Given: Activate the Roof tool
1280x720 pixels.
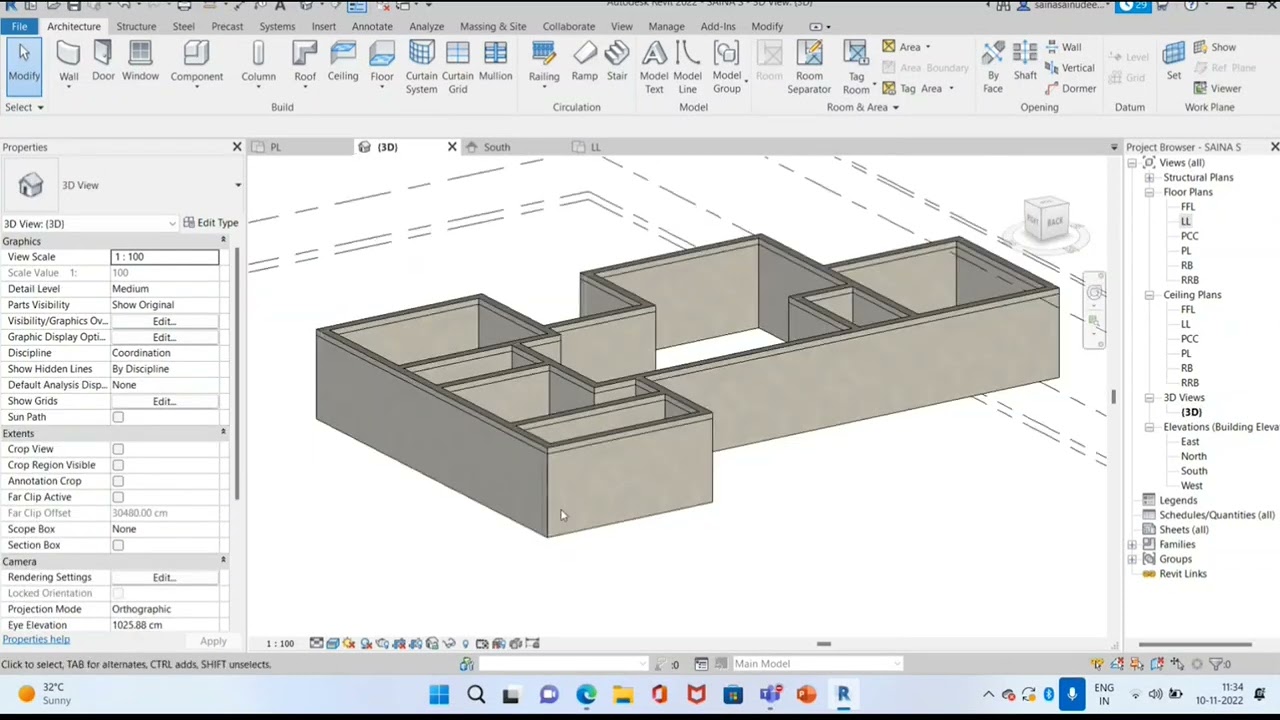Looking at the screenshot, I should (x=305, y=61).
